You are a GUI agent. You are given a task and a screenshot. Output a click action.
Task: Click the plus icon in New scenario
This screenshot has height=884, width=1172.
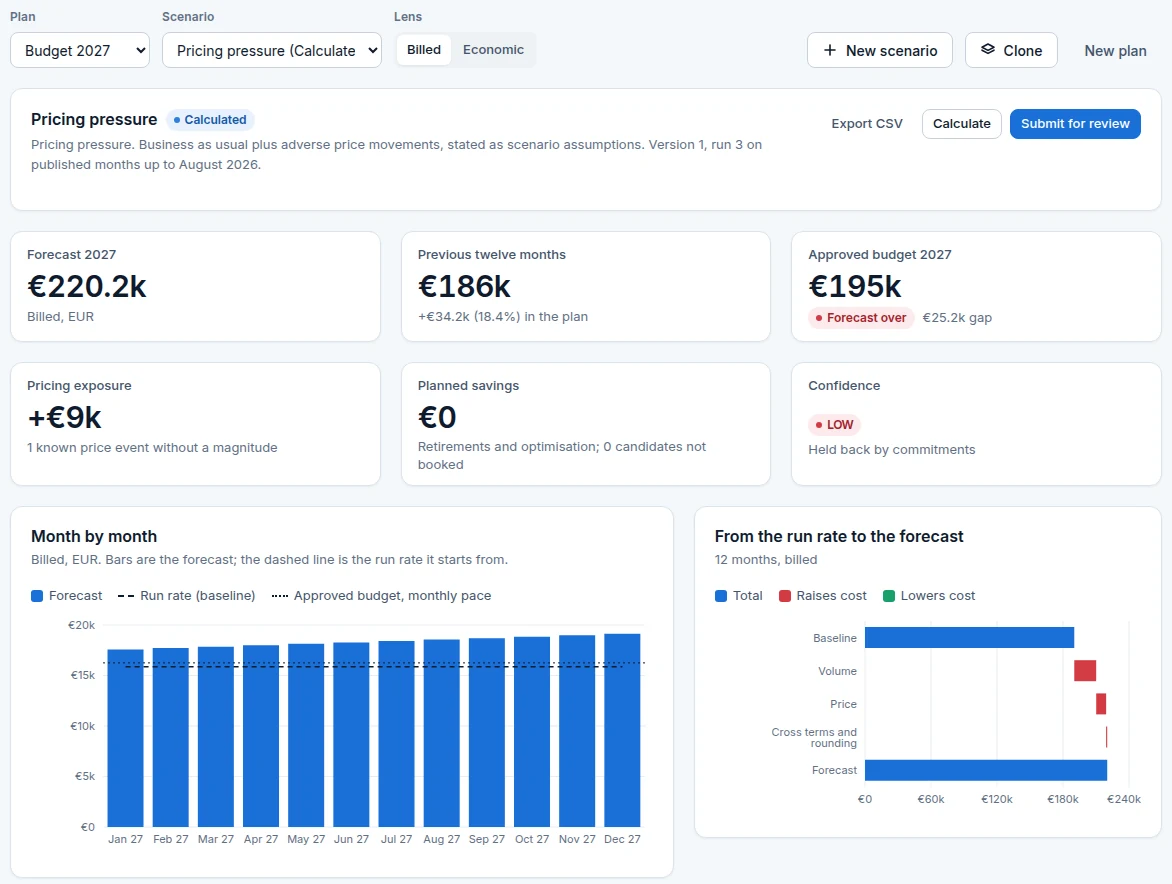tap(830, 50)
